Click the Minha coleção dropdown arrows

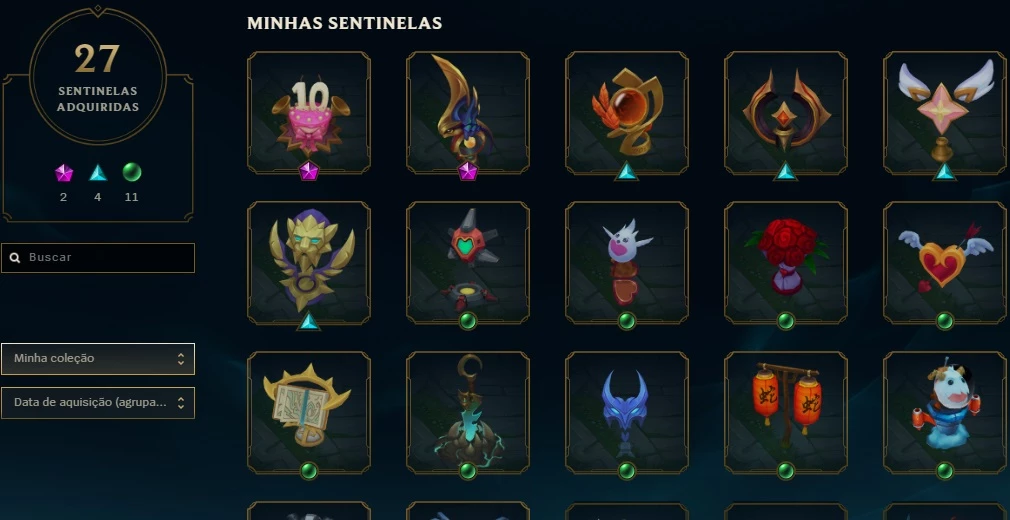point(181,359)
